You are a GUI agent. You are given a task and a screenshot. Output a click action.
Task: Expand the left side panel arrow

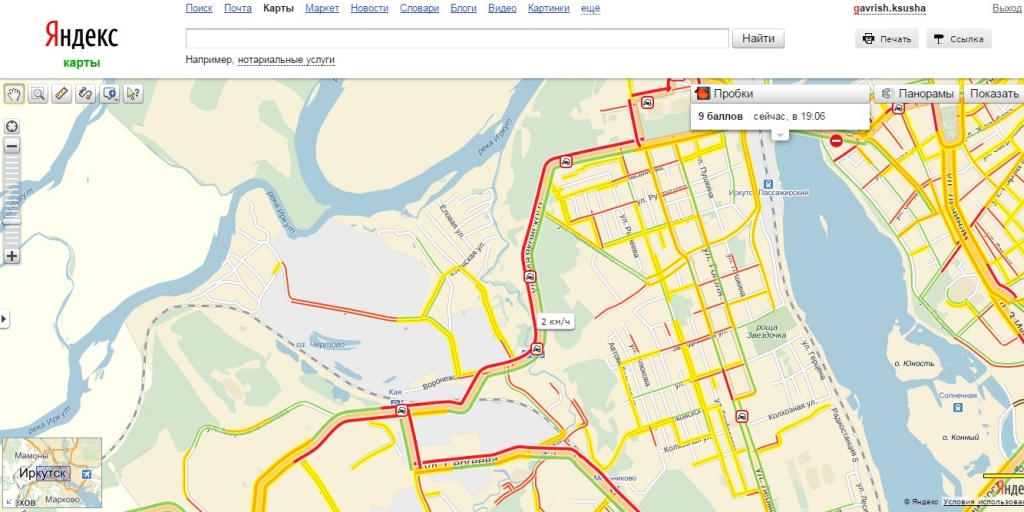click(x=4, y=318)
